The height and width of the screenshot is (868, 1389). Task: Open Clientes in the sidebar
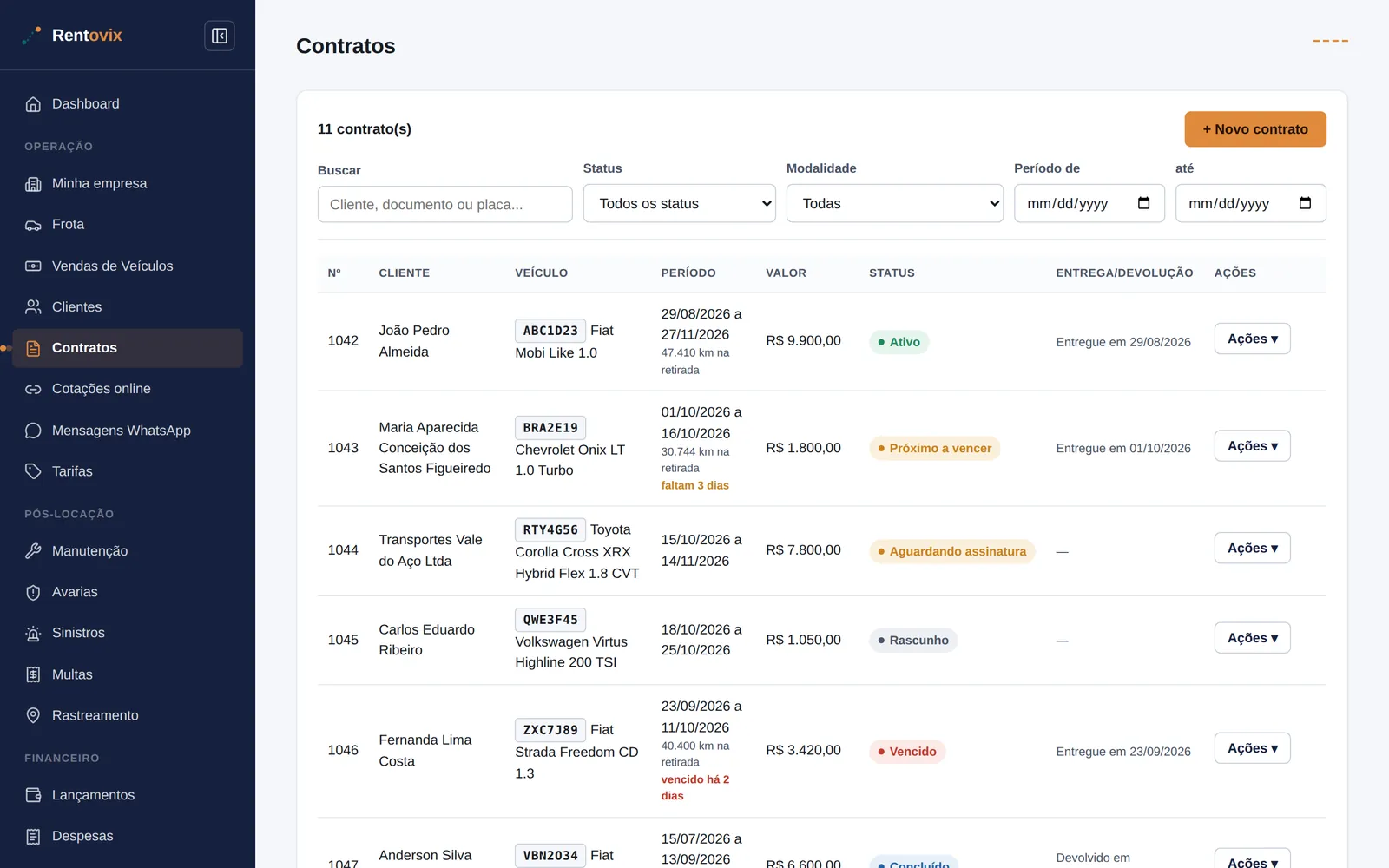click(128, 306)
